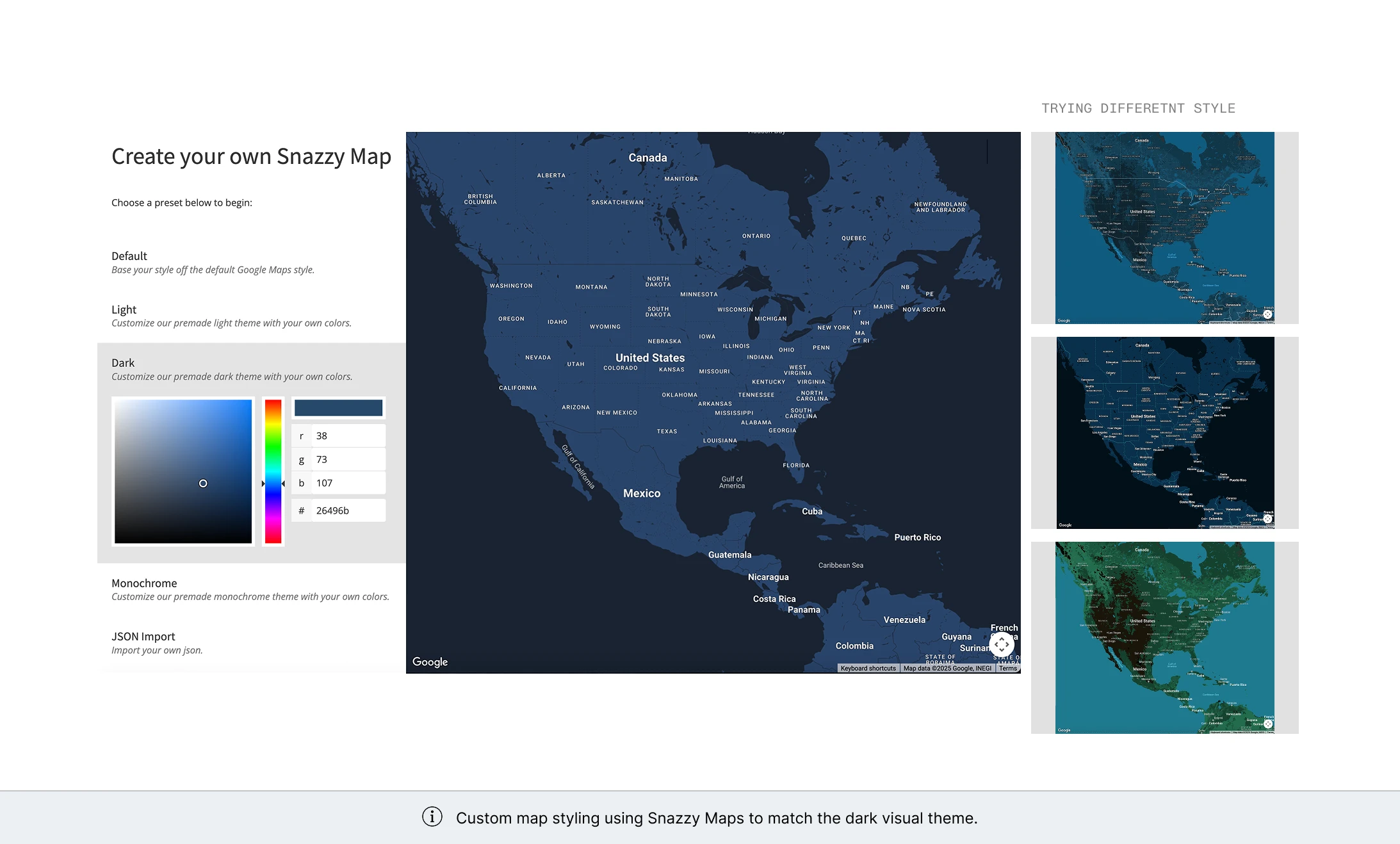Viewport: 1400px width, 844px height.
Task: Click the map camera pan control icon
Action: click(x=1002, y=644)
